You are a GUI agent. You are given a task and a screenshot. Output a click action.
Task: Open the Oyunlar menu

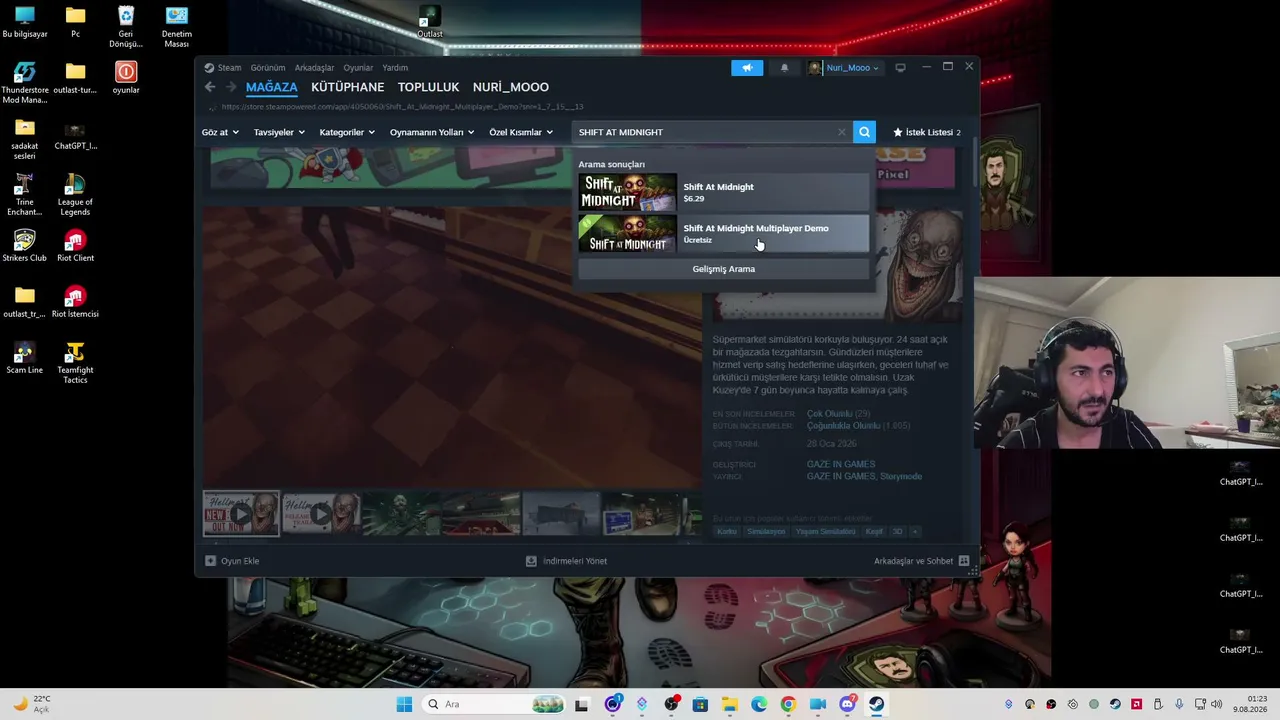(358, 68)
